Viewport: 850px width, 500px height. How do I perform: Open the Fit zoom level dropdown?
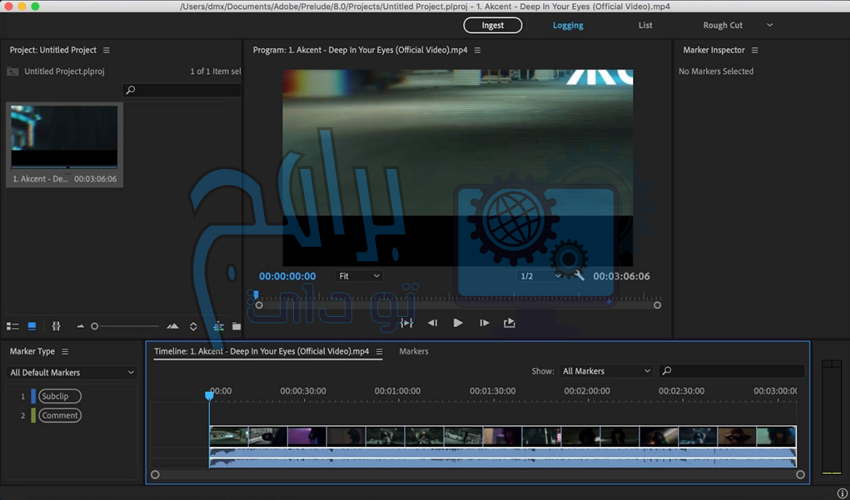click(x=359, y=276)
